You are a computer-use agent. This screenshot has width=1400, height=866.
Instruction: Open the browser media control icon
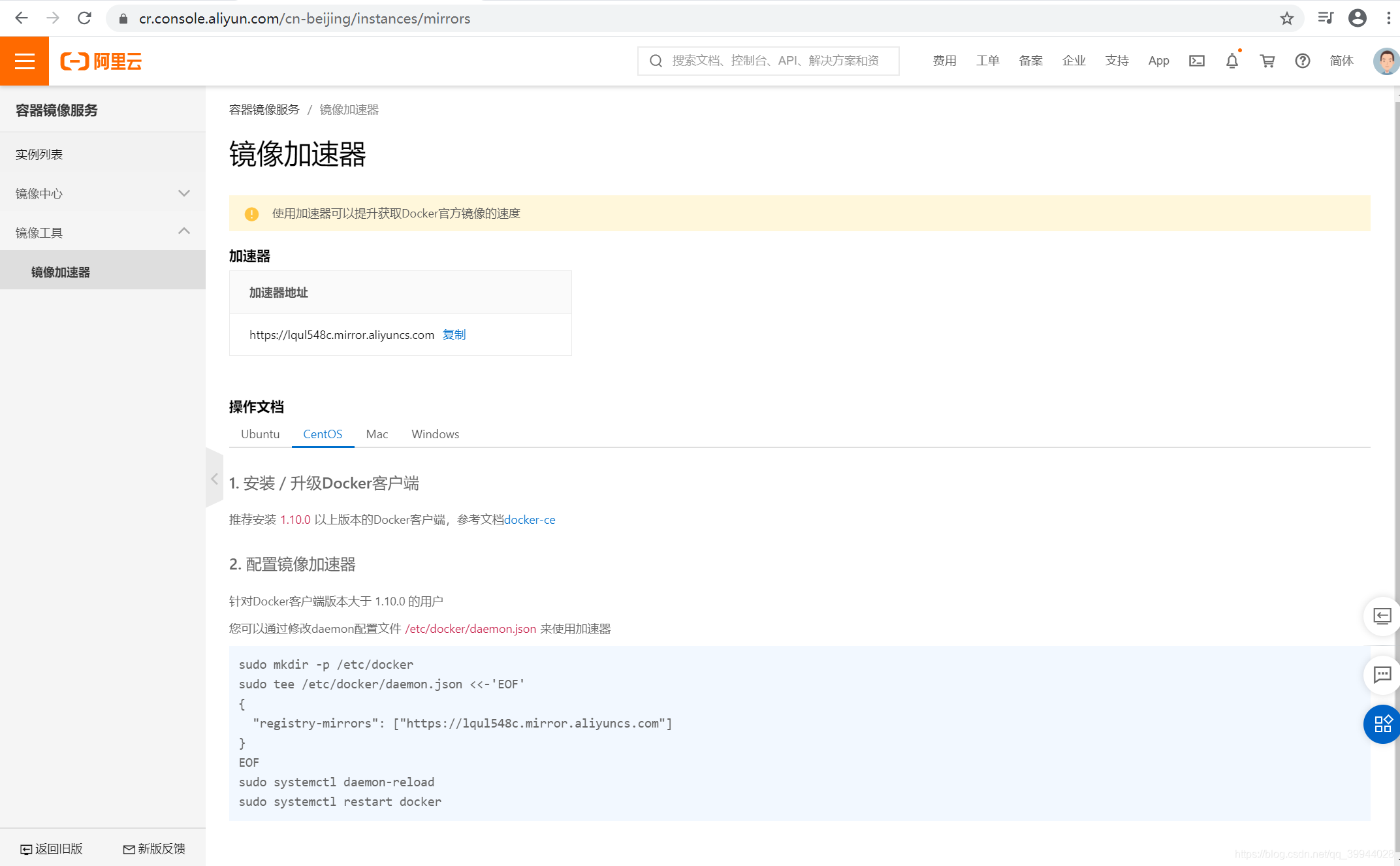point(1325,18)
